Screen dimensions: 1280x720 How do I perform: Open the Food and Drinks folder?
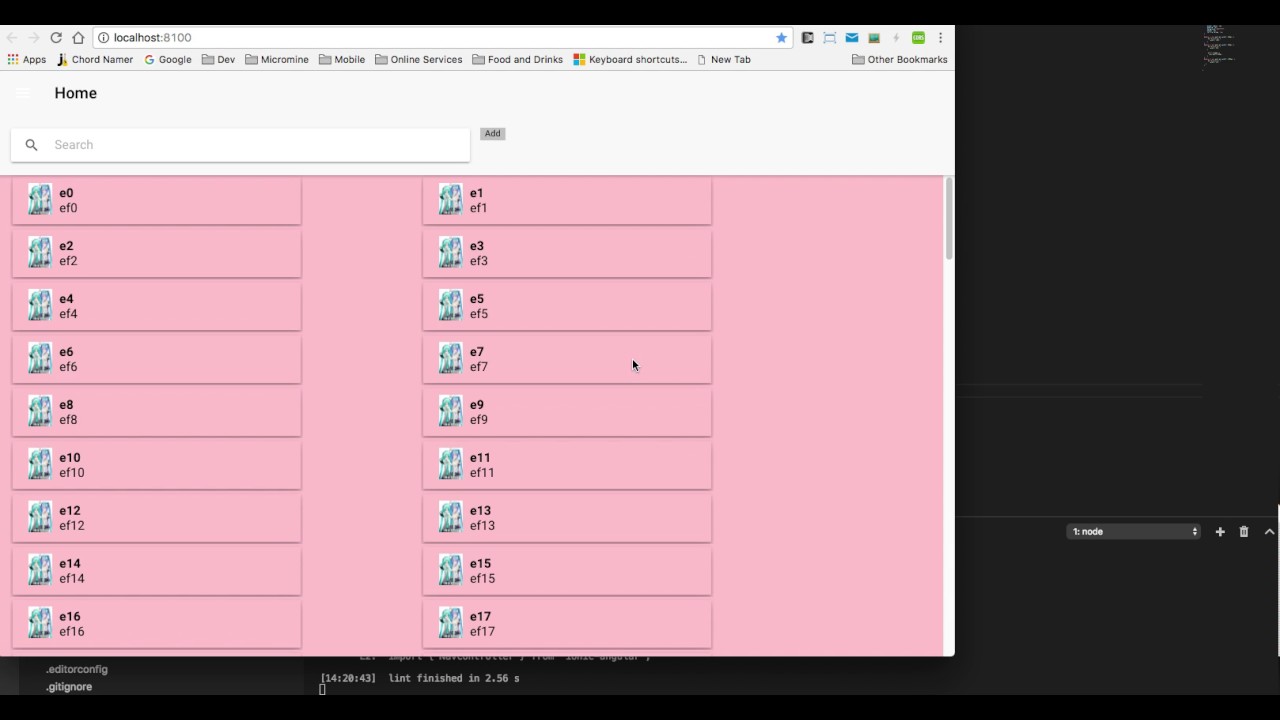tap(517, 60)
